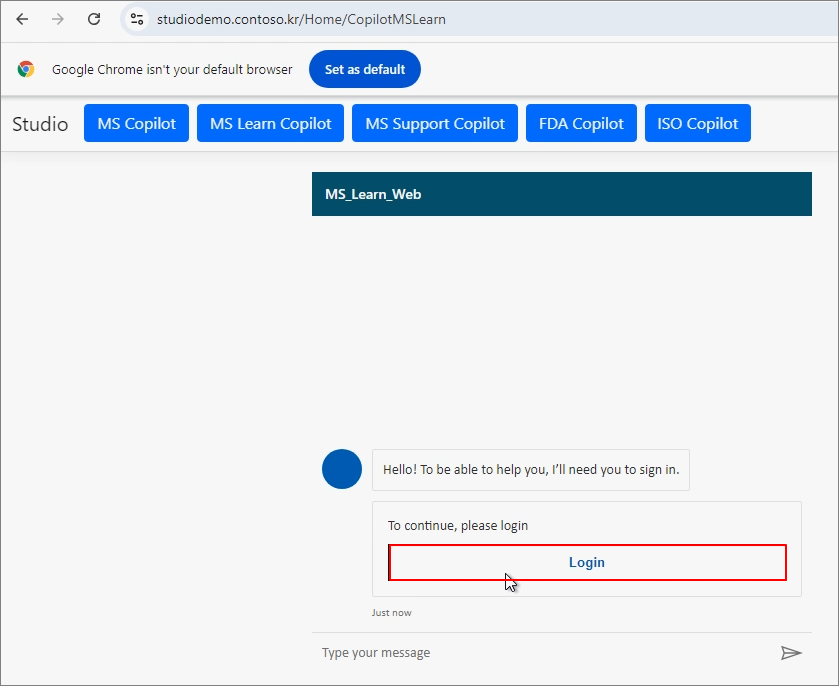Open the Studio home link

coord(40,124)
